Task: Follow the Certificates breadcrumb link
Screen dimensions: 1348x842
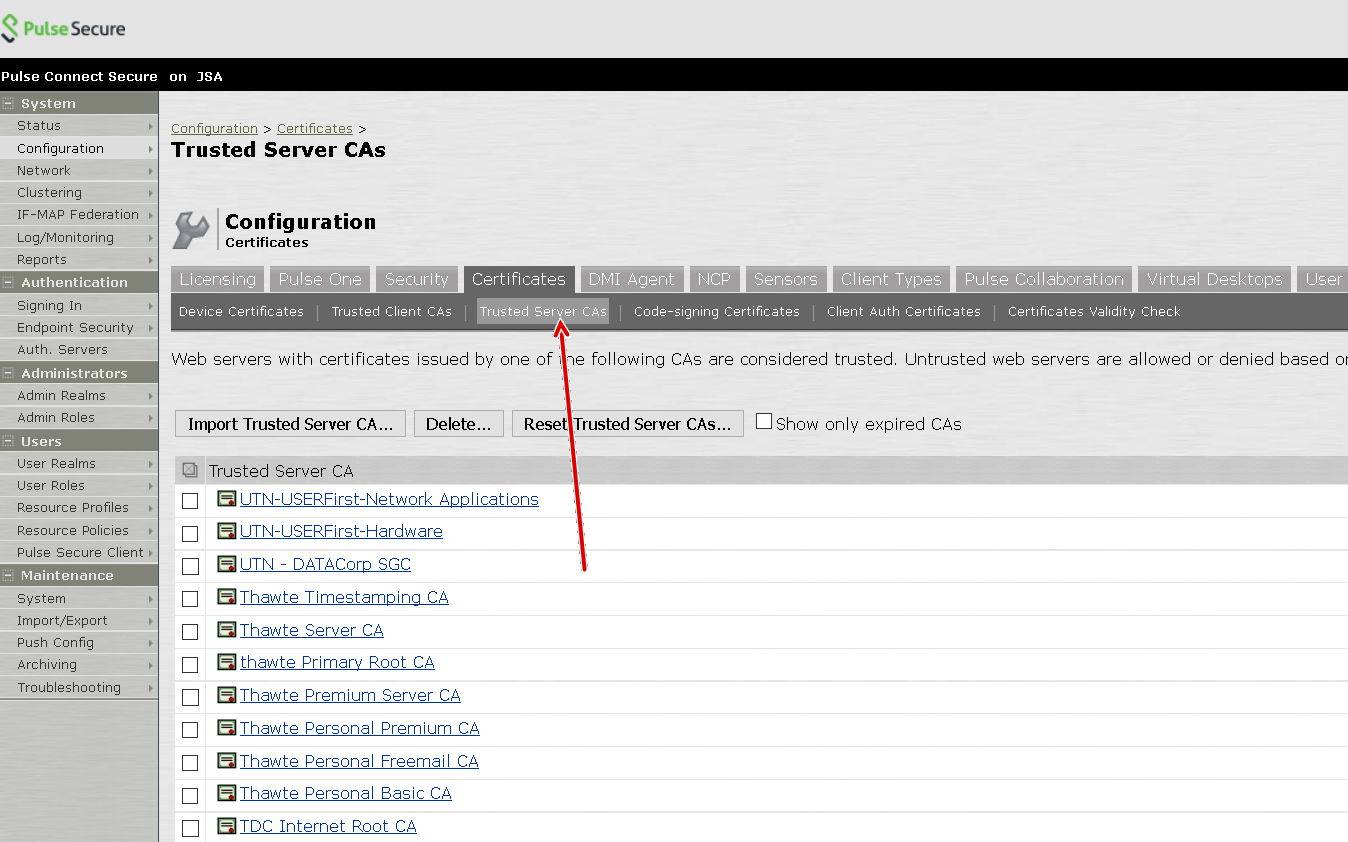Action: pyautogui.click(x=314, y=128)
